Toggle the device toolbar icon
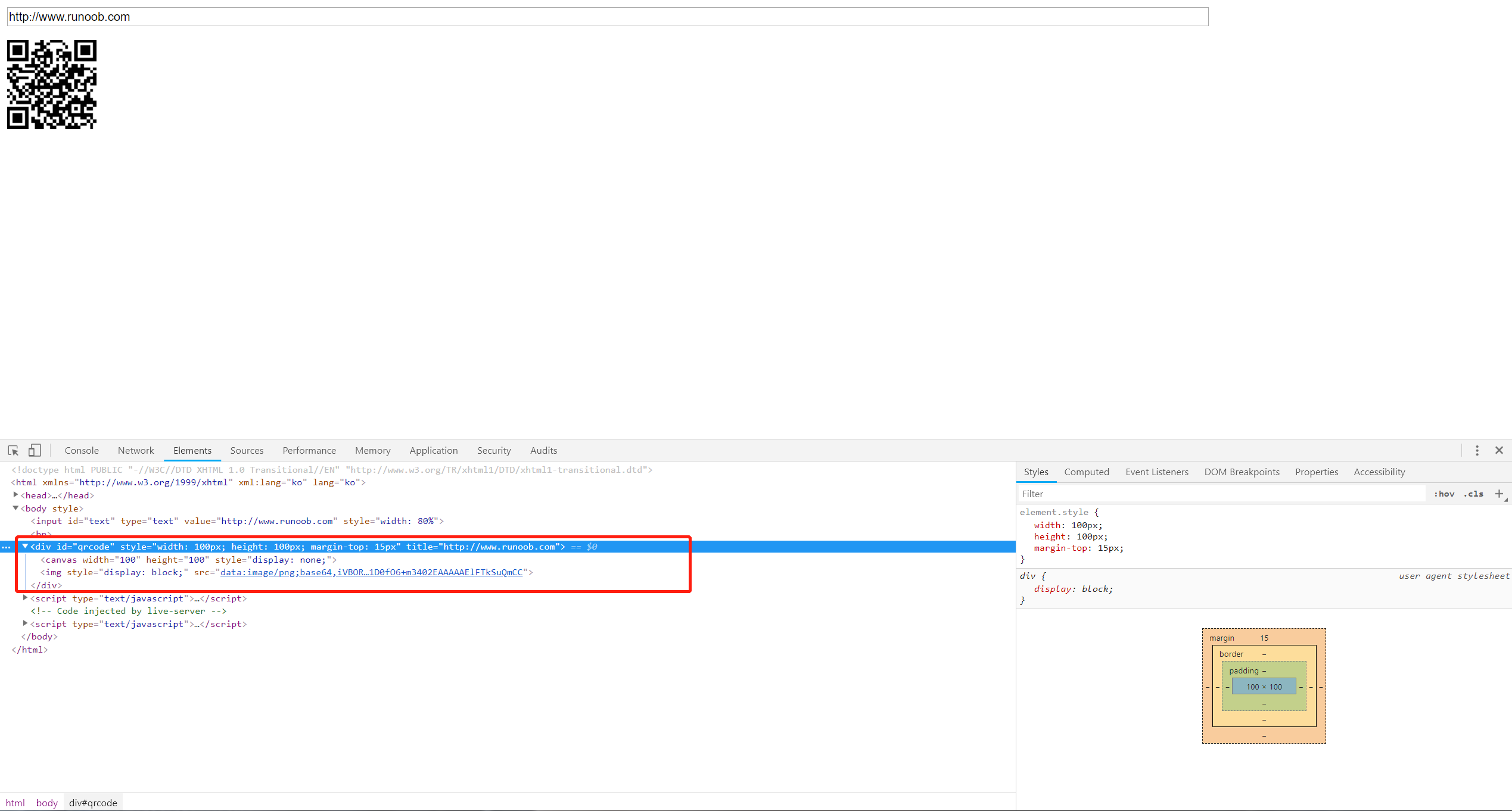The width and height of the screenshot is (1512, 811). [35, 450]
